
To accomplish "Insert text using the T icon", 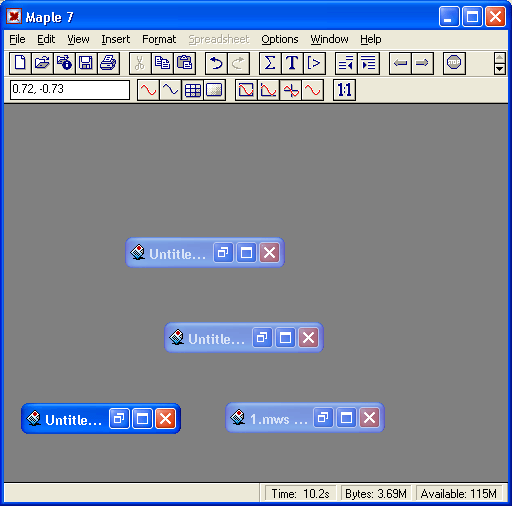I will click(x=292, y=63).
